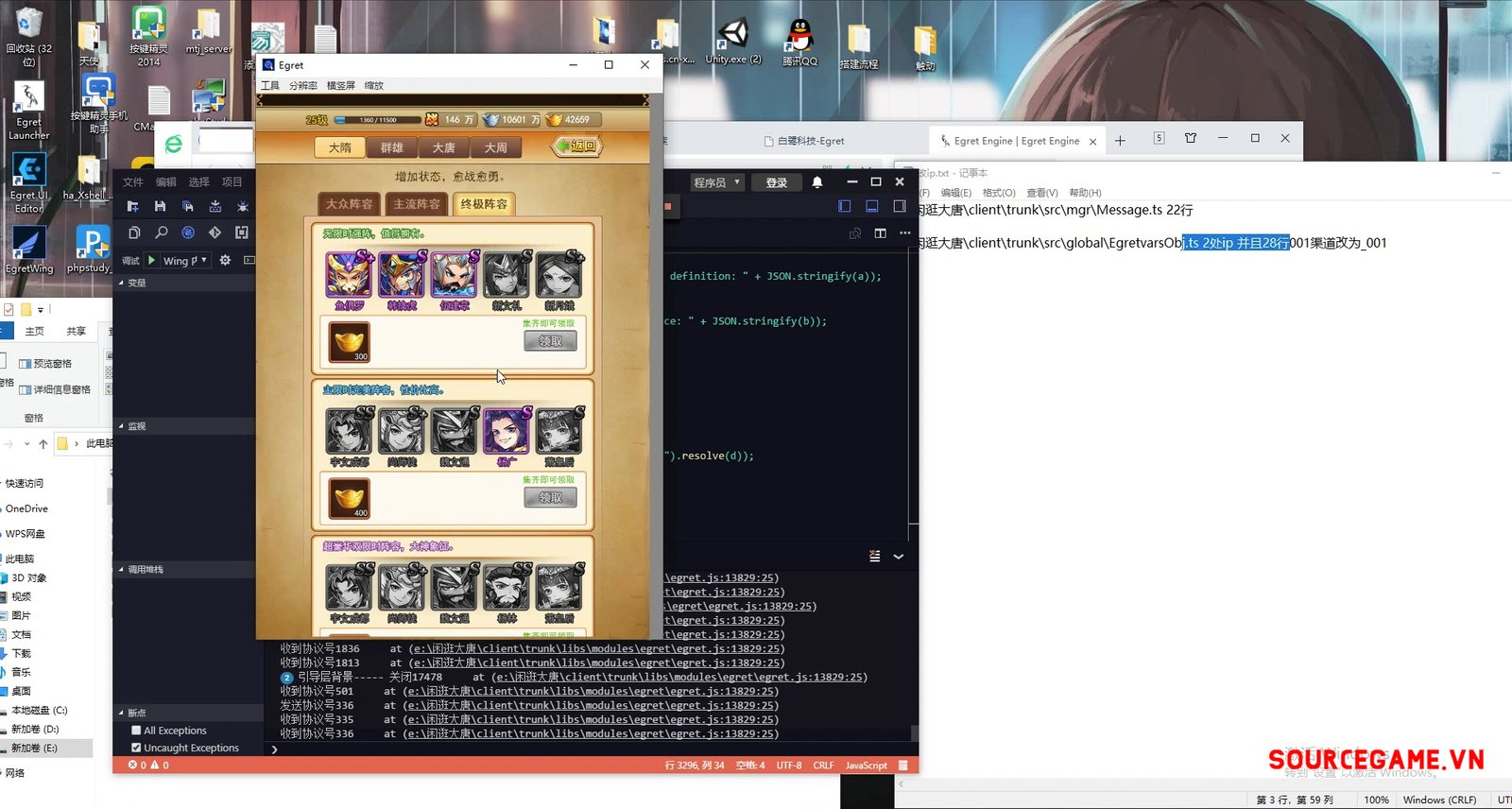Open Egret Launcher desktop icon
The height and width of the screenshot is (809, 1512).
(x=29, y=111)
